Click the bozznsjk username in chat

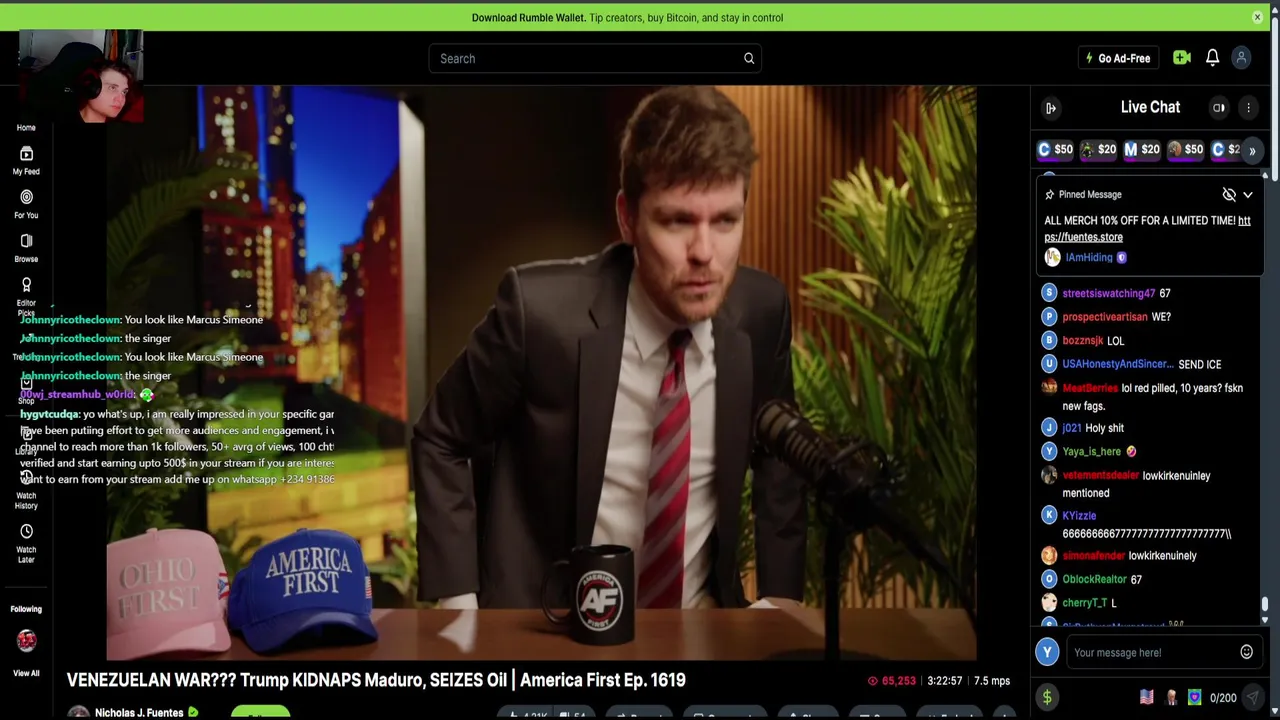pyautogui.click(x=1082, y=341)
